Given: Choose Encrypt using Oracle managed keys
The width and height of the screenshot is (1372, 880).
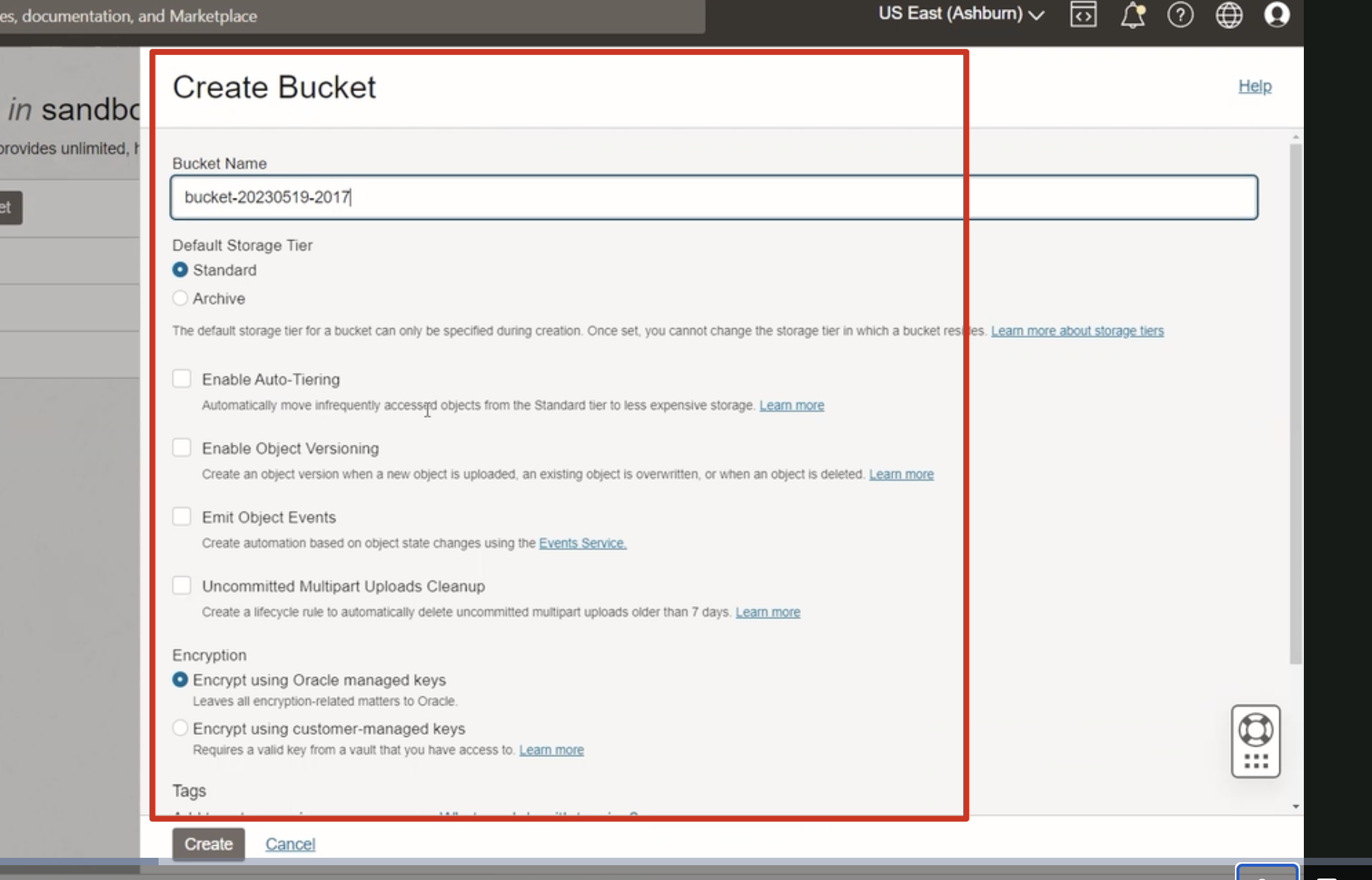Looking at the screenshot, I should tap(180, 680).
